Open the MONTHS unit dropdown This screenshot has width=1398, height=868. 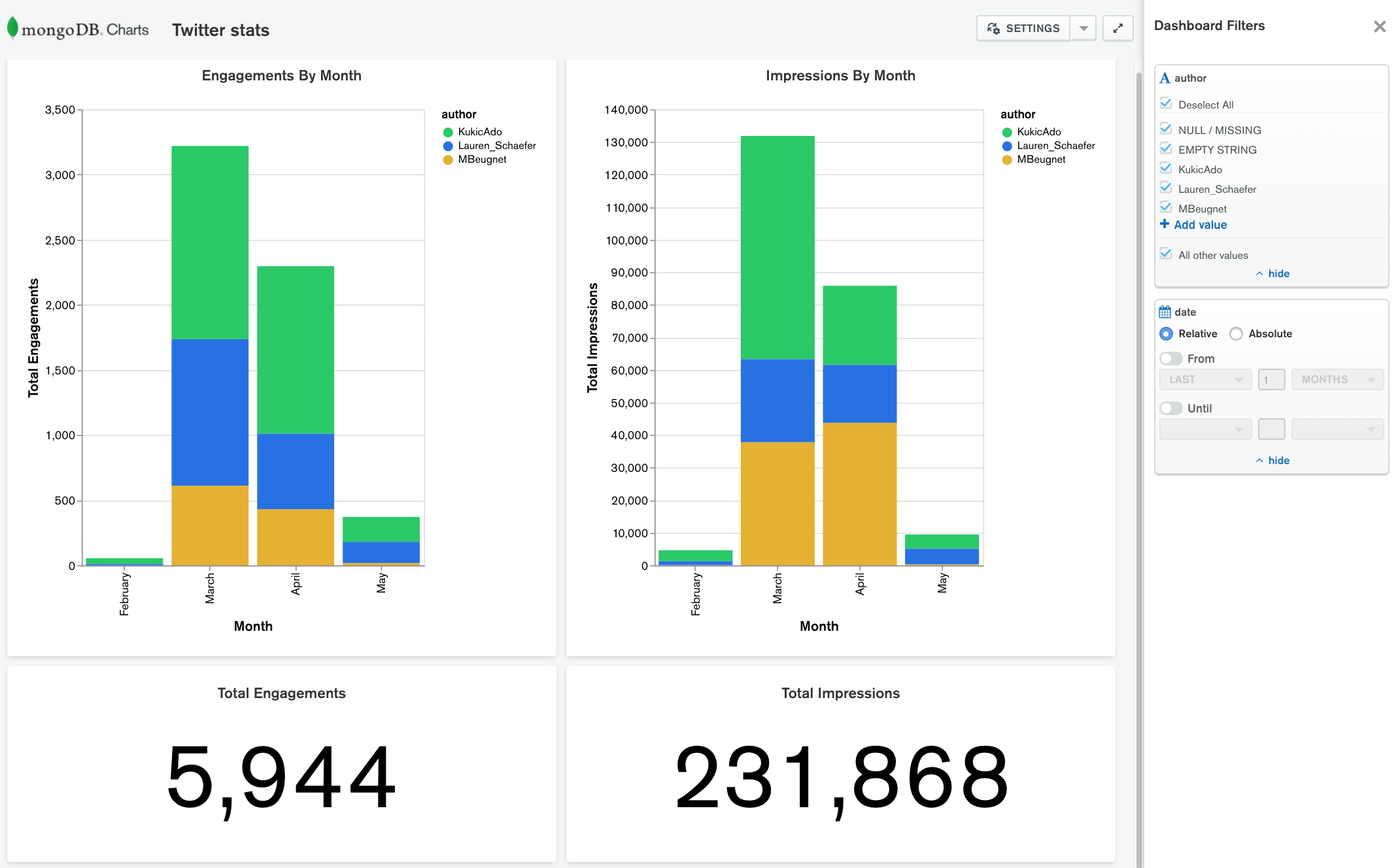[x=1337, y=380]
